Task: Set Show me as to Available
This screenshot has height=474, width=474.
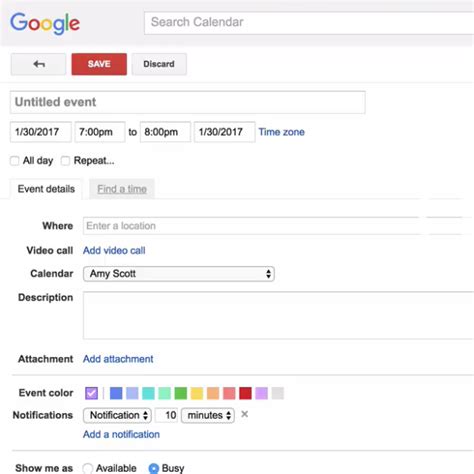Action: tap(88, 468)
